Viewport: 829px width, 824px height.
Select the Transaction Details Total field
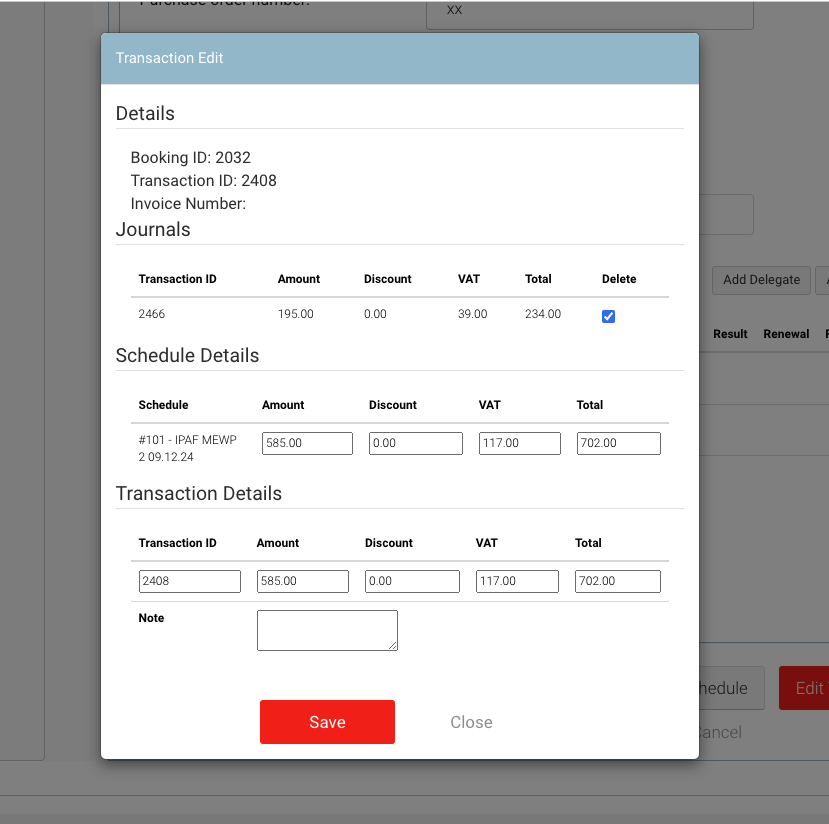pos(617,581)
